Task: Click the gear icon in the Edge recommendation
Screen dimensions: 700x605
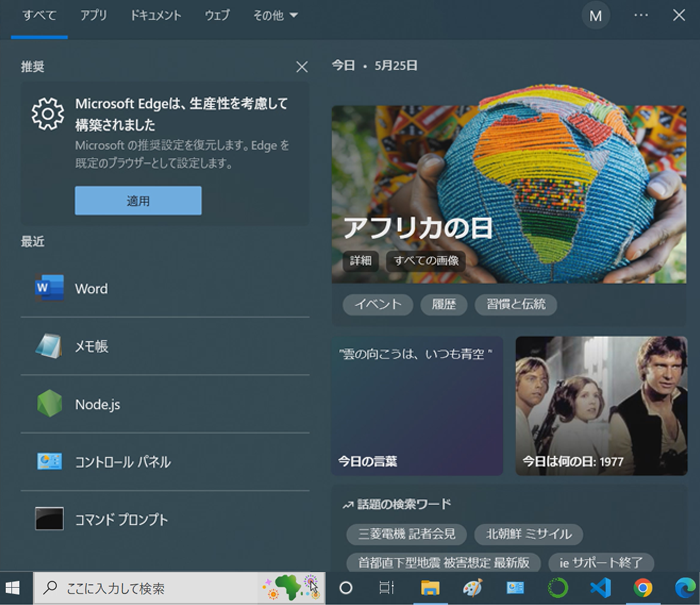Action: [x=48, y=114]
